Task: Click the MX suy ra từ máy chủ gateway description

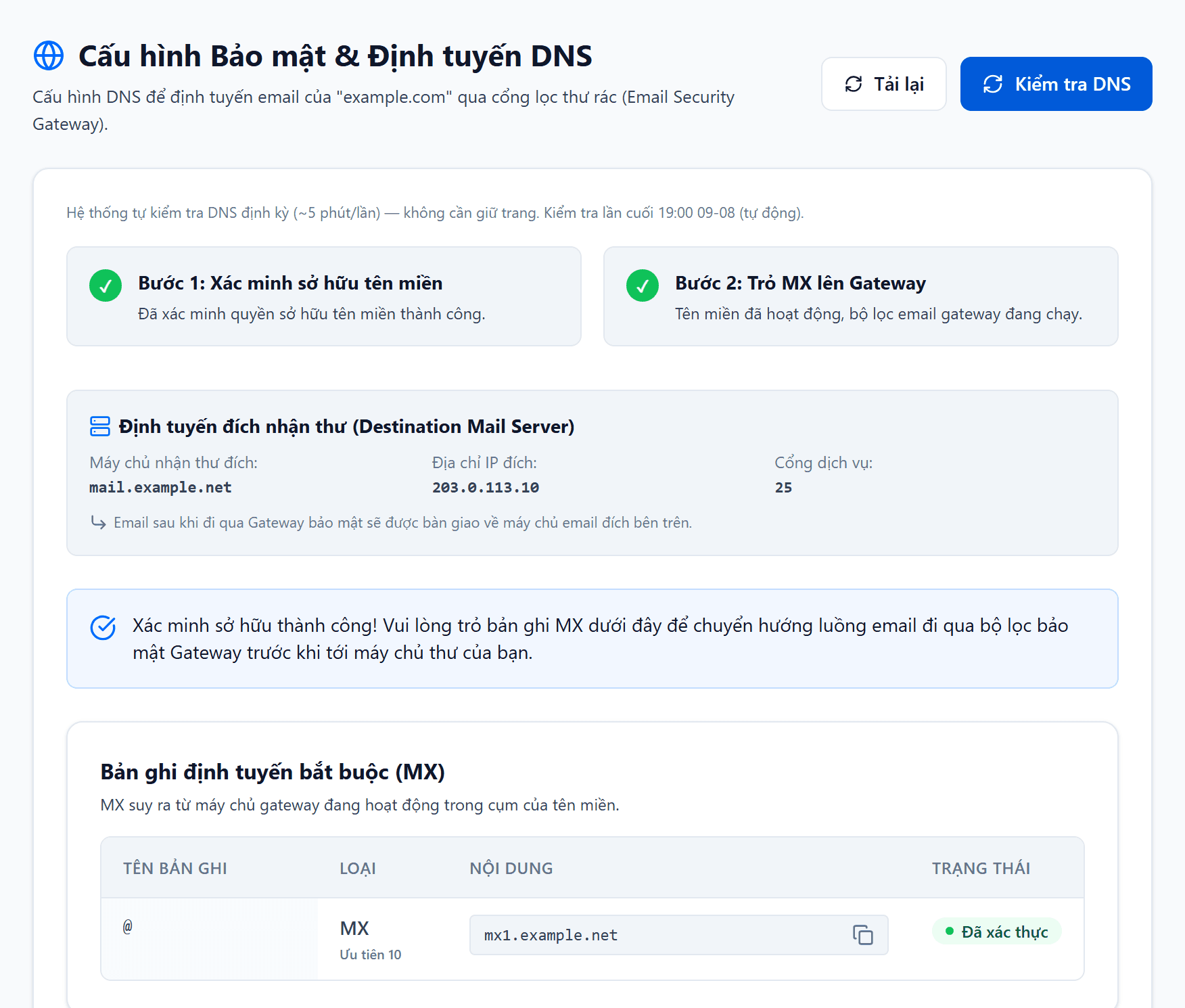Action: click(x=360, y=805)
